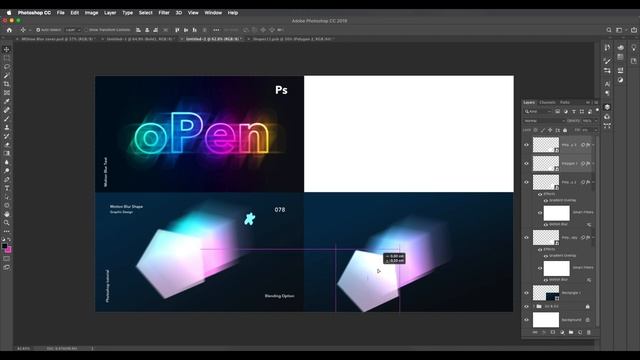The height and width of the screenshot is (360, 640).
Task: Create a new group with folder icon
Action: pos(571,332)
